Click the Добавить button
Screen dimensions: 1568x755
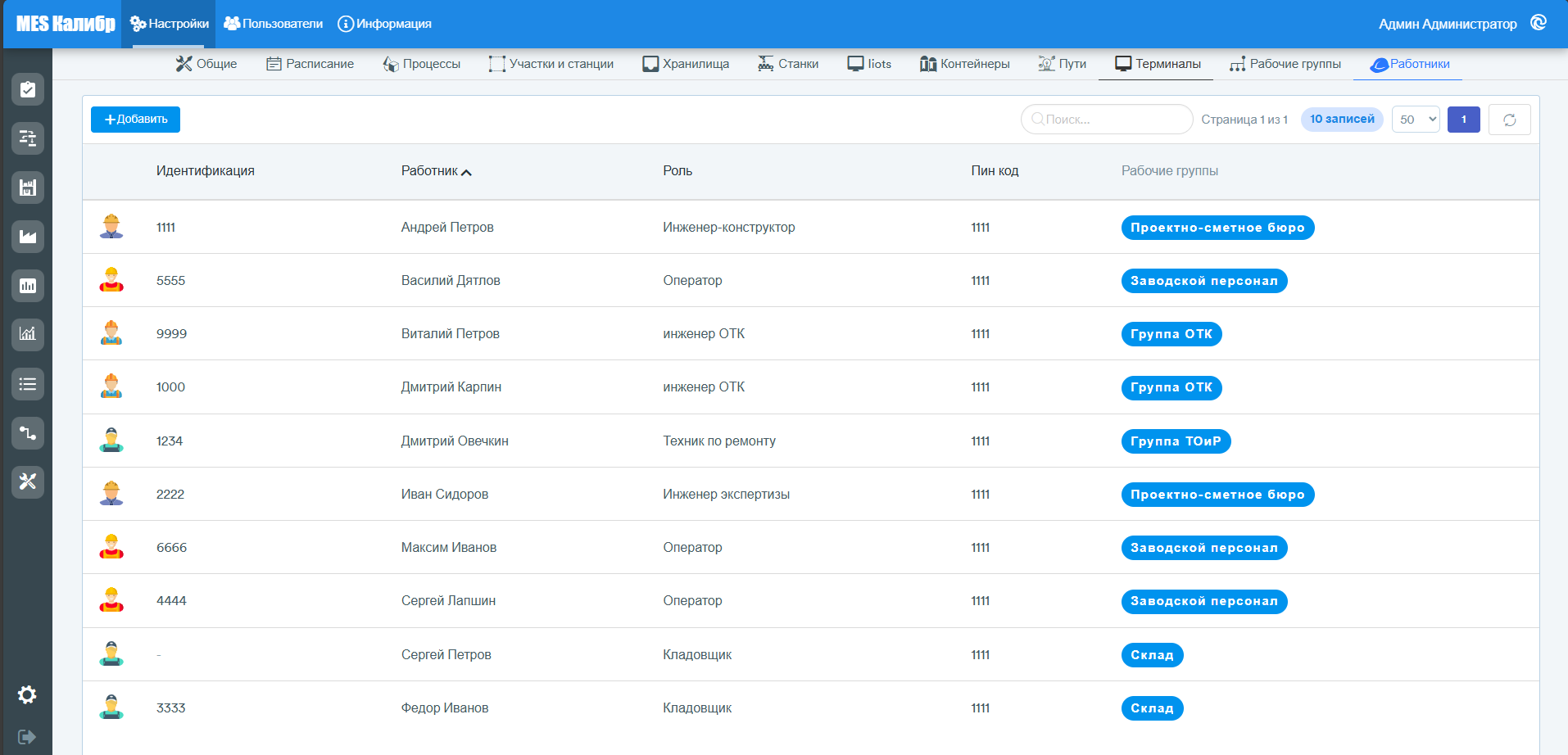coord(135,120)
